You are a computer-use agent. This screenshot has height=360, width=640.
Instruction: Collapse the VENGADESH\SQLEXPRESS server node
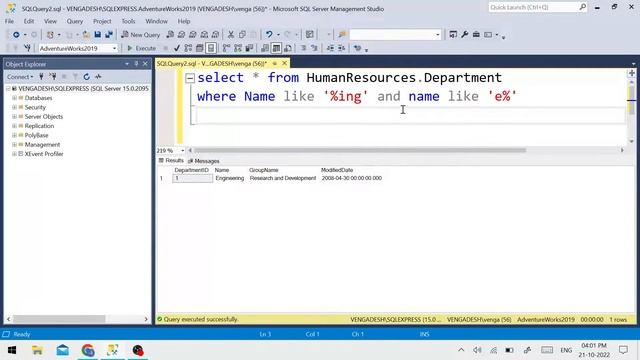pos(8,89)
